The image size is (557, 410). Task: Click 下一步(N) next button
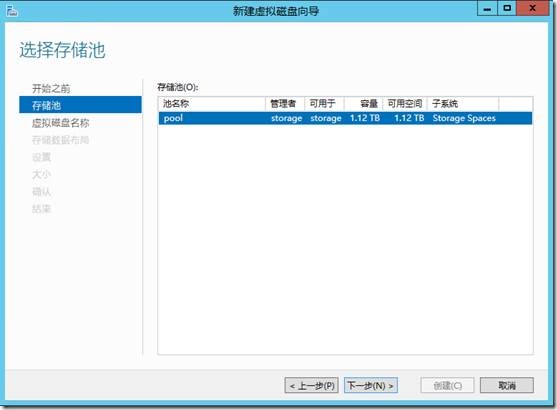(371, 385)
